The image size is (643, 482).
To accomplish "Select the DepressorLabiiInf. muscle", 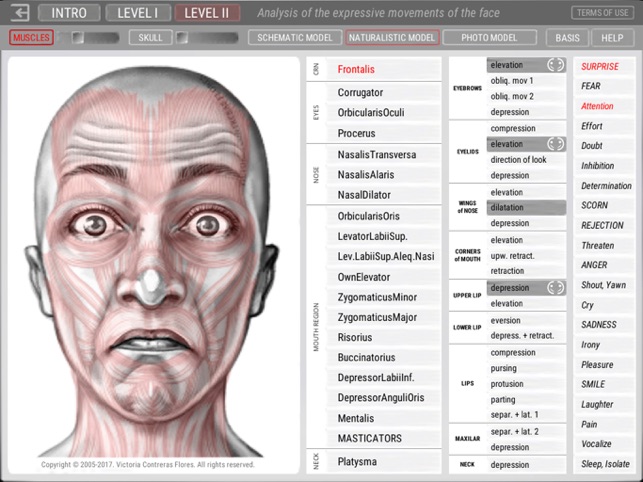I will click(384, 378).
